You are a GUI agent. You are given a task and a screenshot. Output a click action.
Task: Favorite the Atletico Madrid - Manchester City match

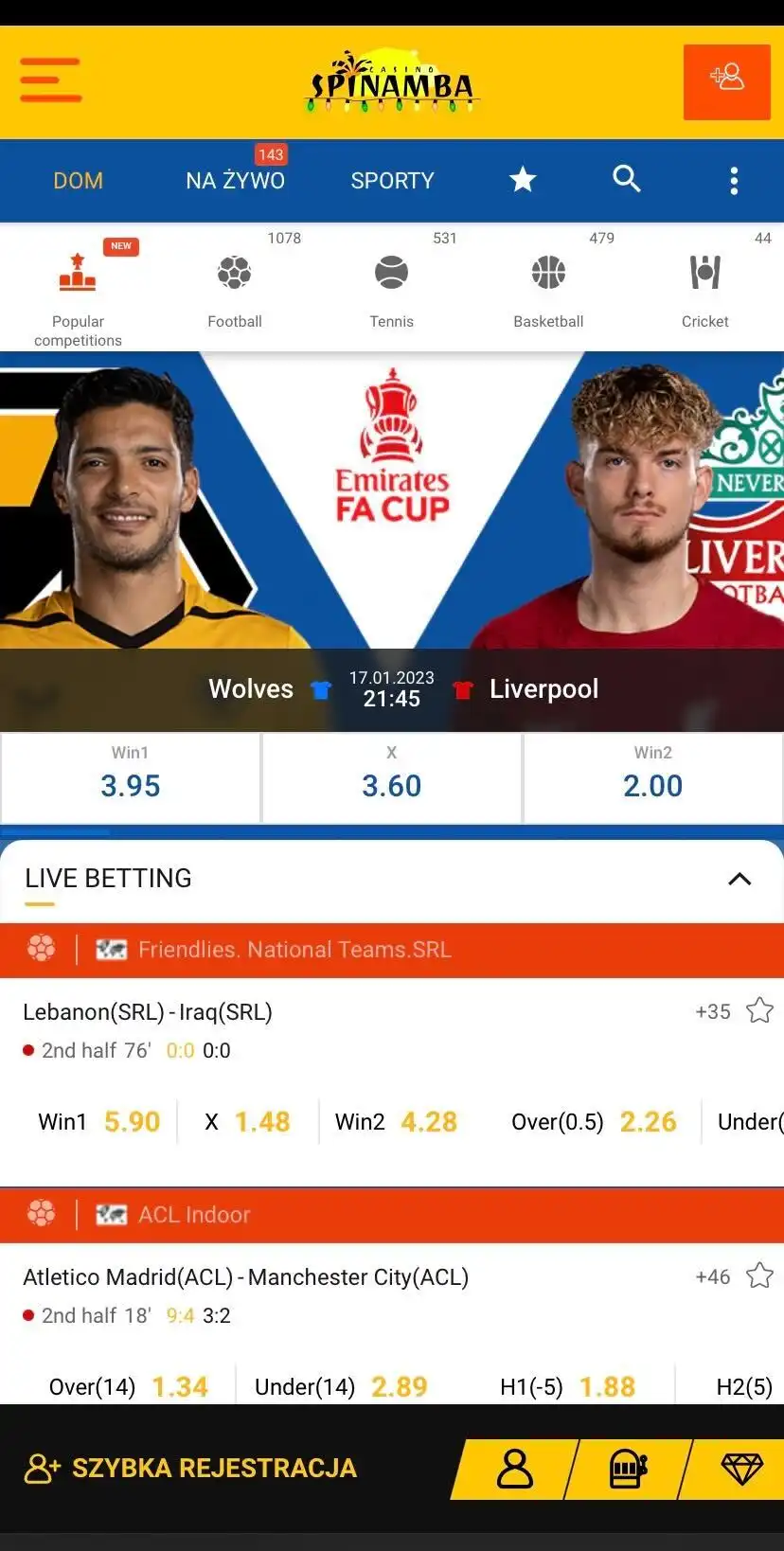[x=759, y=1275]
